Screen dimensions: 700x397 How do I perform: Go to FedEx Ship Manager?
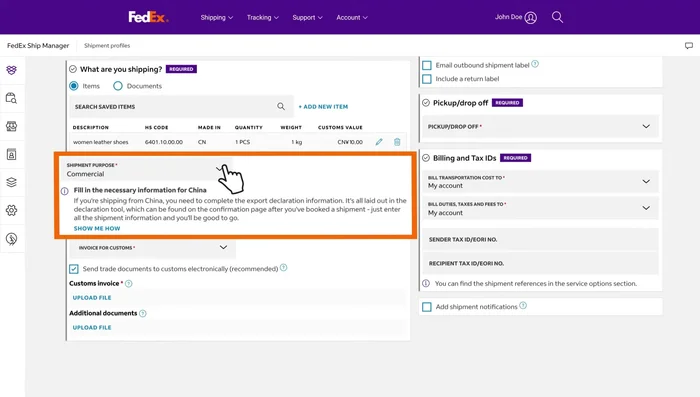tap(38, 46)
